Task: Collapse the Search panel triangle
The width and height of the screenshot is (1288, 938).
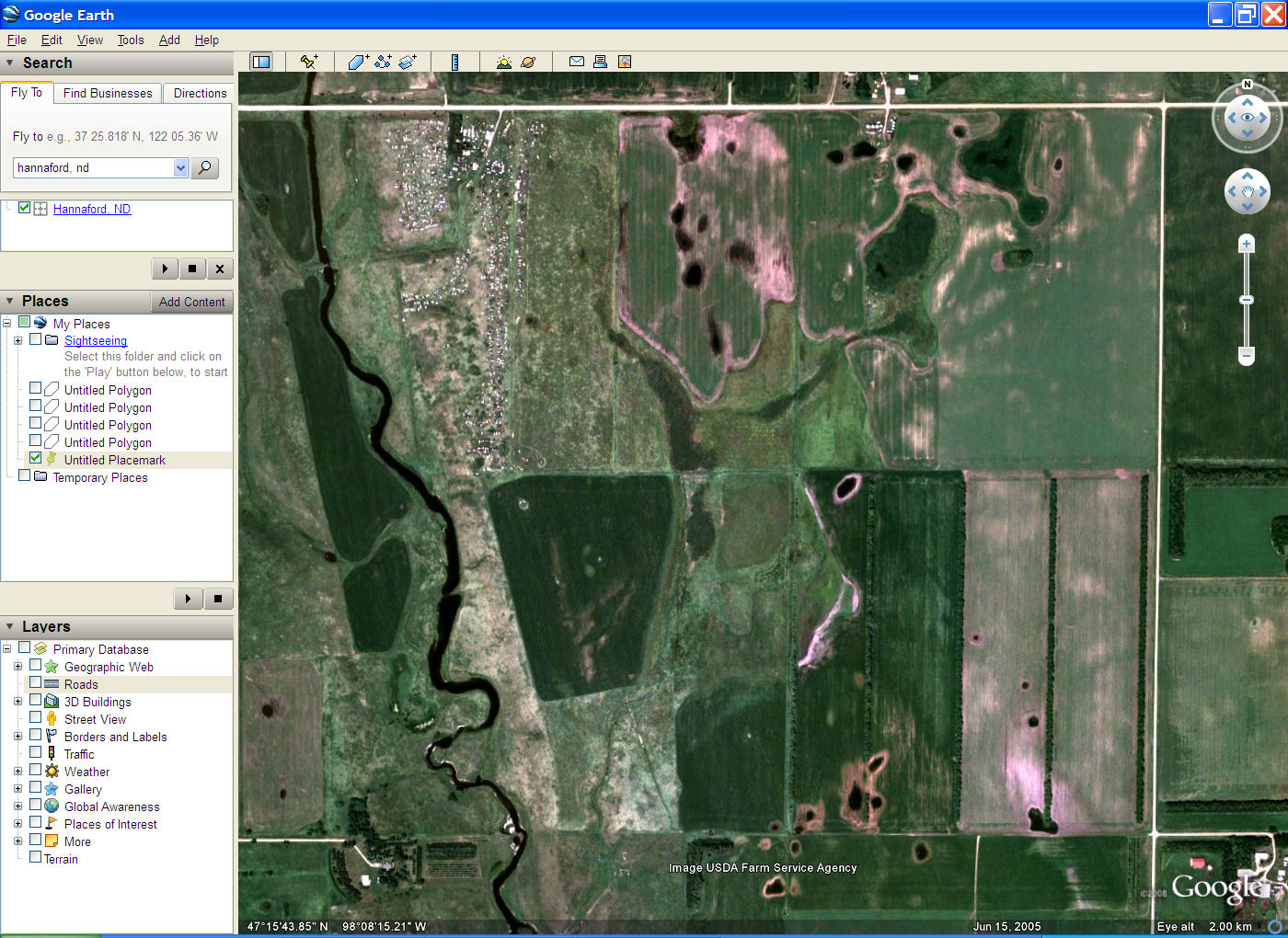Action: pos(10,63)
